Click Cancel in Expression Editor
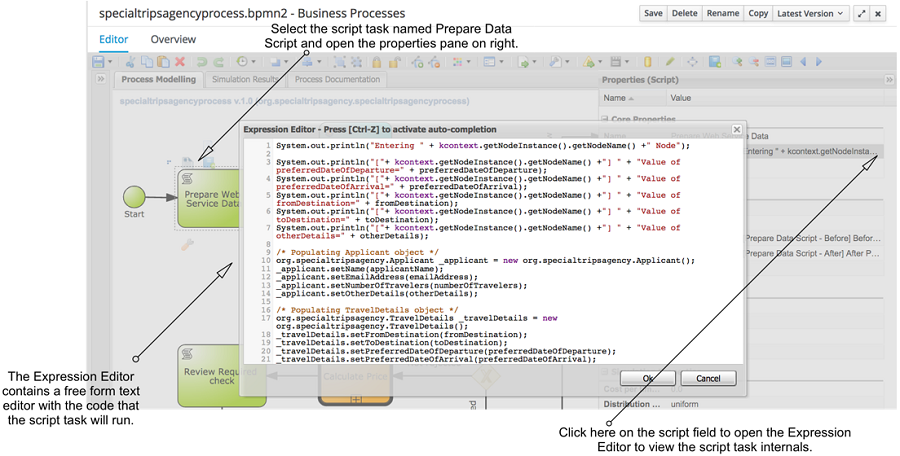 [x=708, y=378]
